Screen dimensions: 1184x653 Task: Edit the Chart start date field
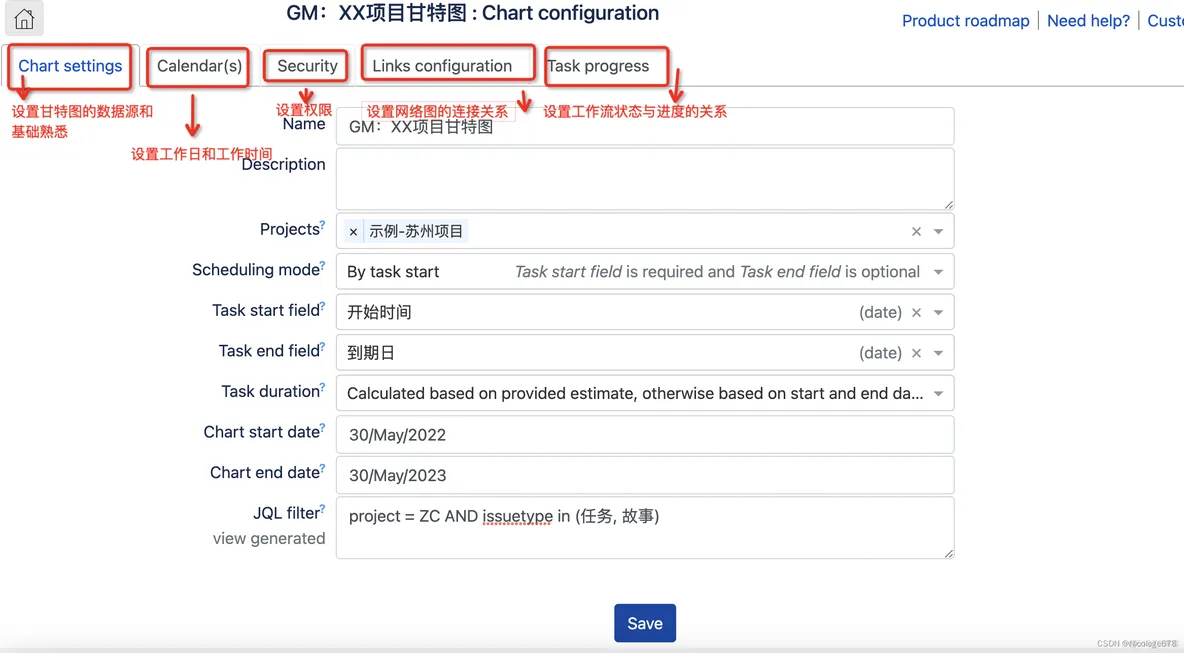pyautogui.click(x=645, y=435)
